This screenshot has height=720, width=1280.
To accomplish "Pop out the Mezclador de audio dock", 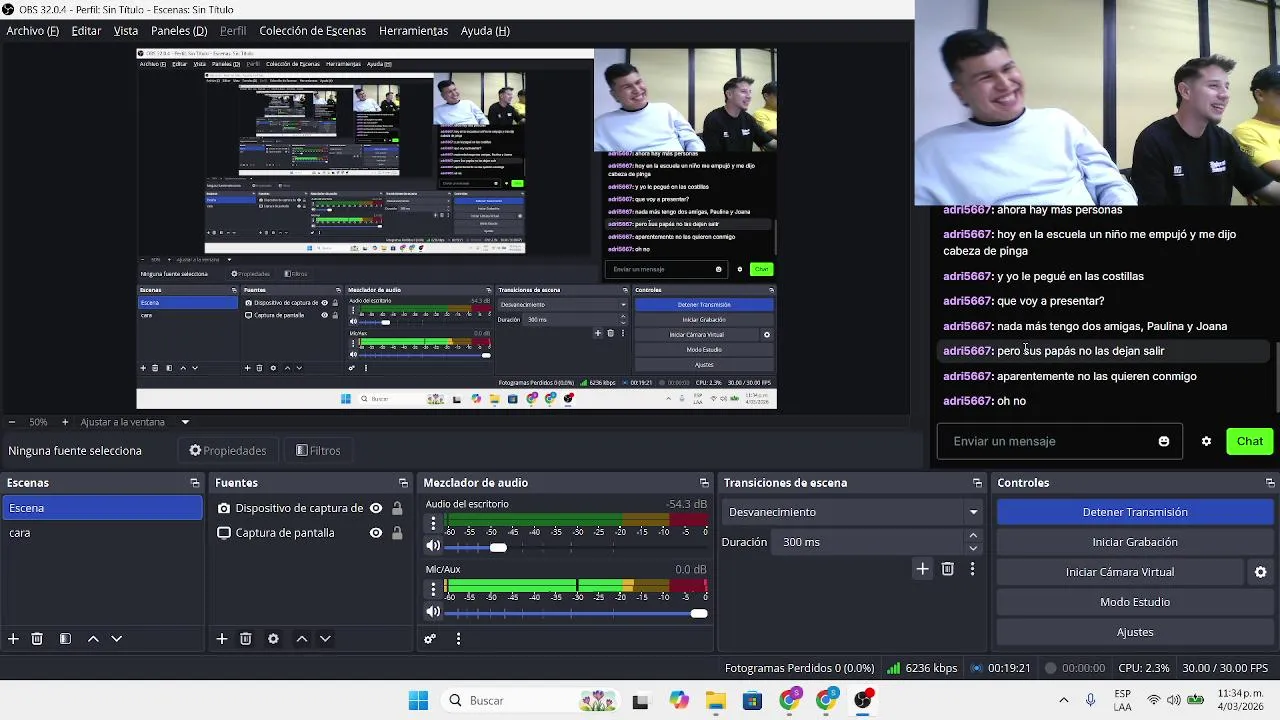I will [x=704, y=483].
